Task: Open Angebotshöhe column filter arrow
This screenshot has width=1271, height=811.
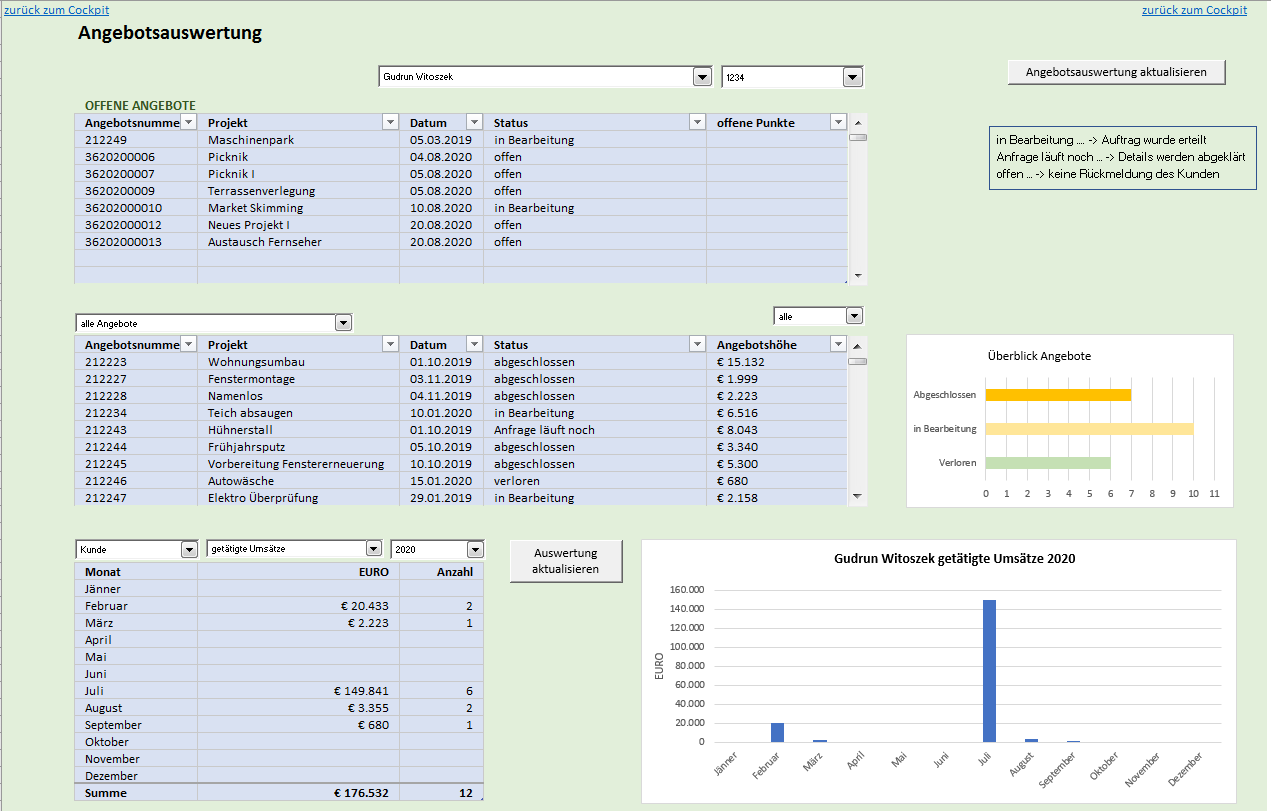Action: tap(838, 345)
